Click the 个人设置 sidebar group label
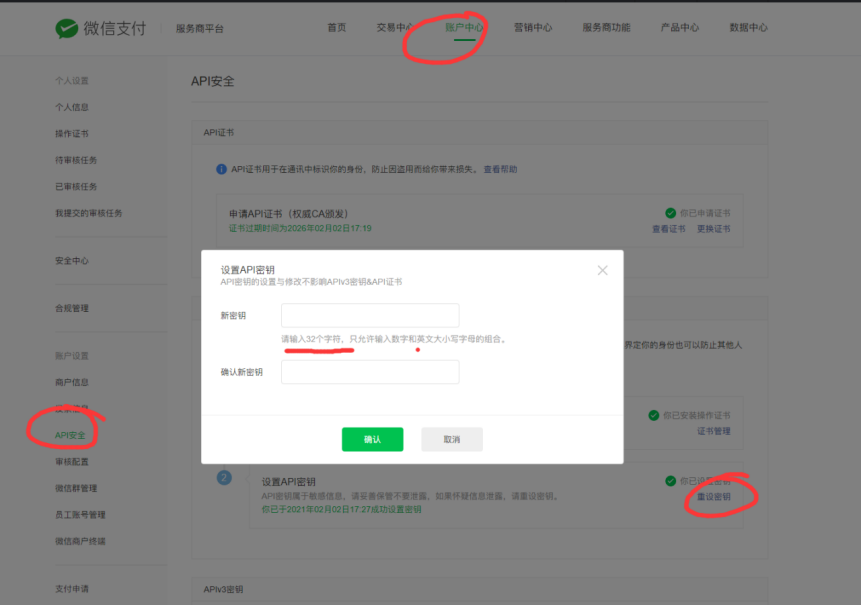The height and width of the screenshot is (605, 861). point(72,81)
